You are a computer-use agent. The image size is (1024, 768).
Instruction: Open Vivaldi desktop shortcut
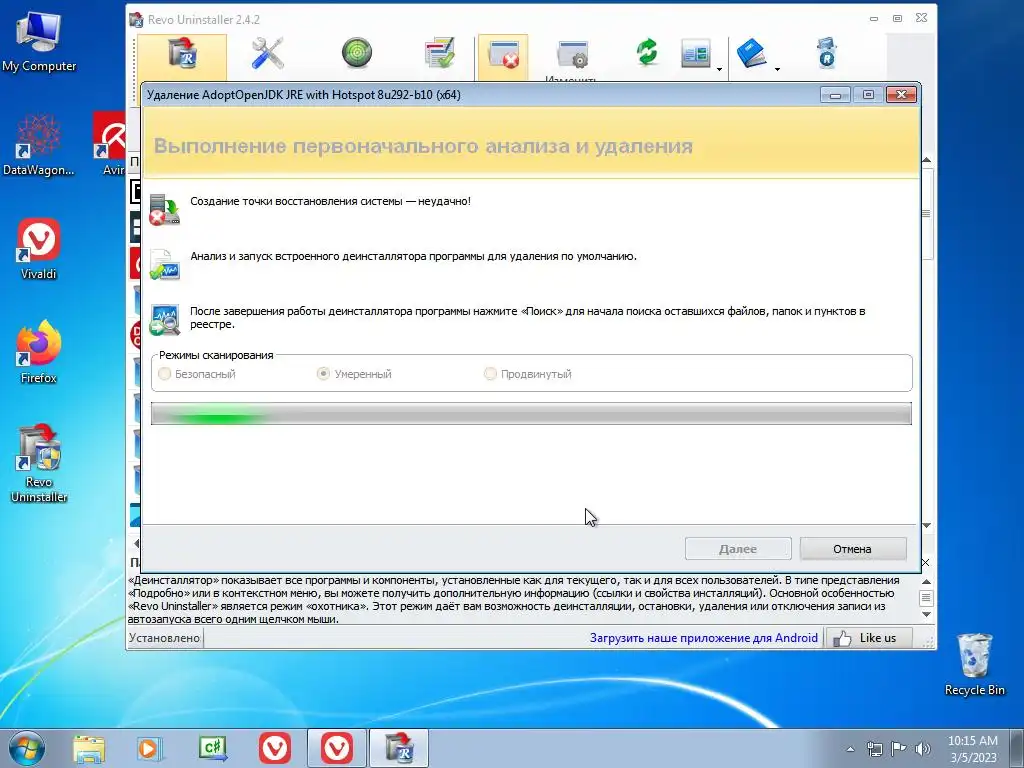point(39,249)
